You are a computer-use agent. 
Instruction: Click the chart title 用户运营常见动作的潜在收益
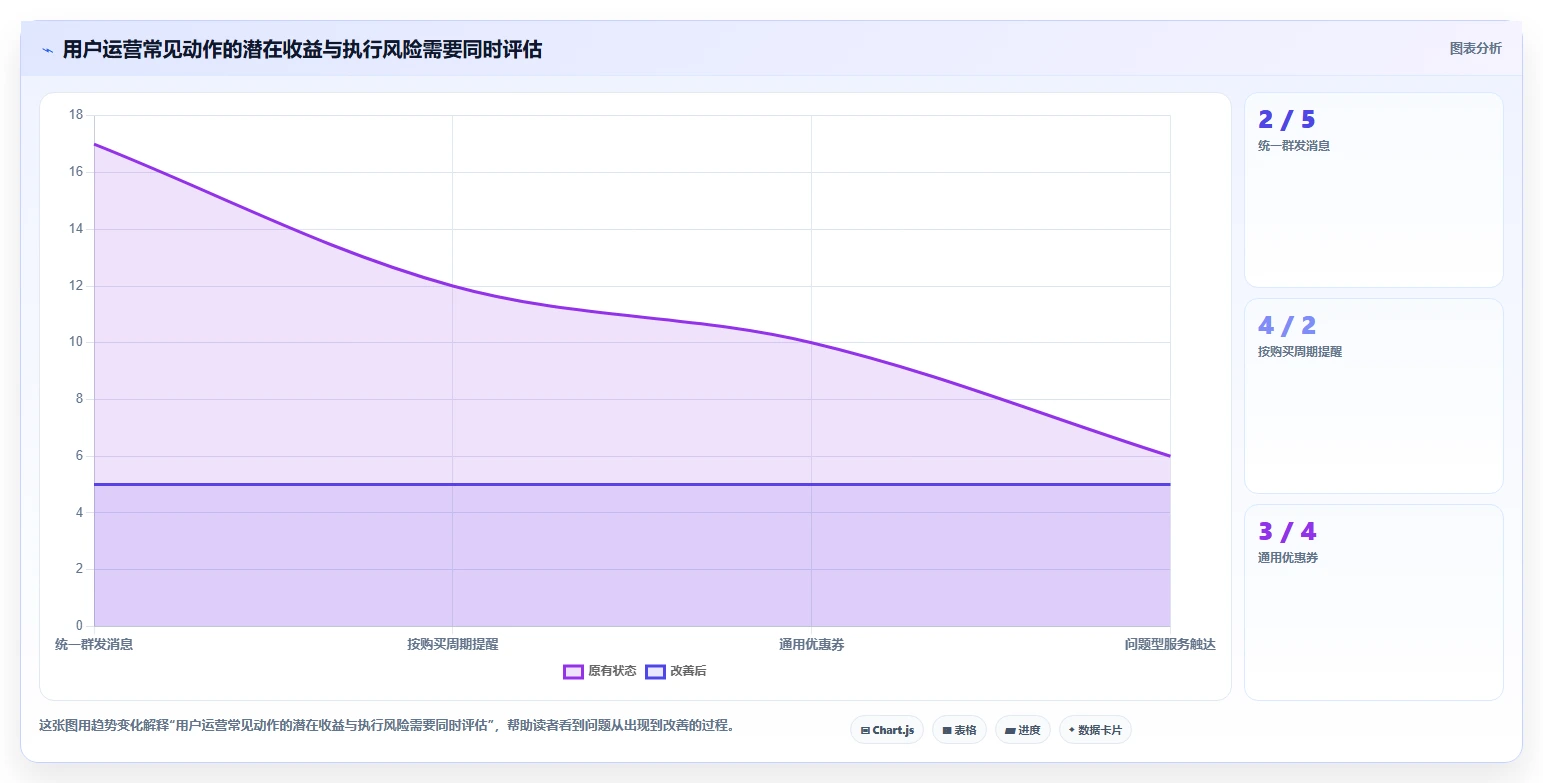302,50
